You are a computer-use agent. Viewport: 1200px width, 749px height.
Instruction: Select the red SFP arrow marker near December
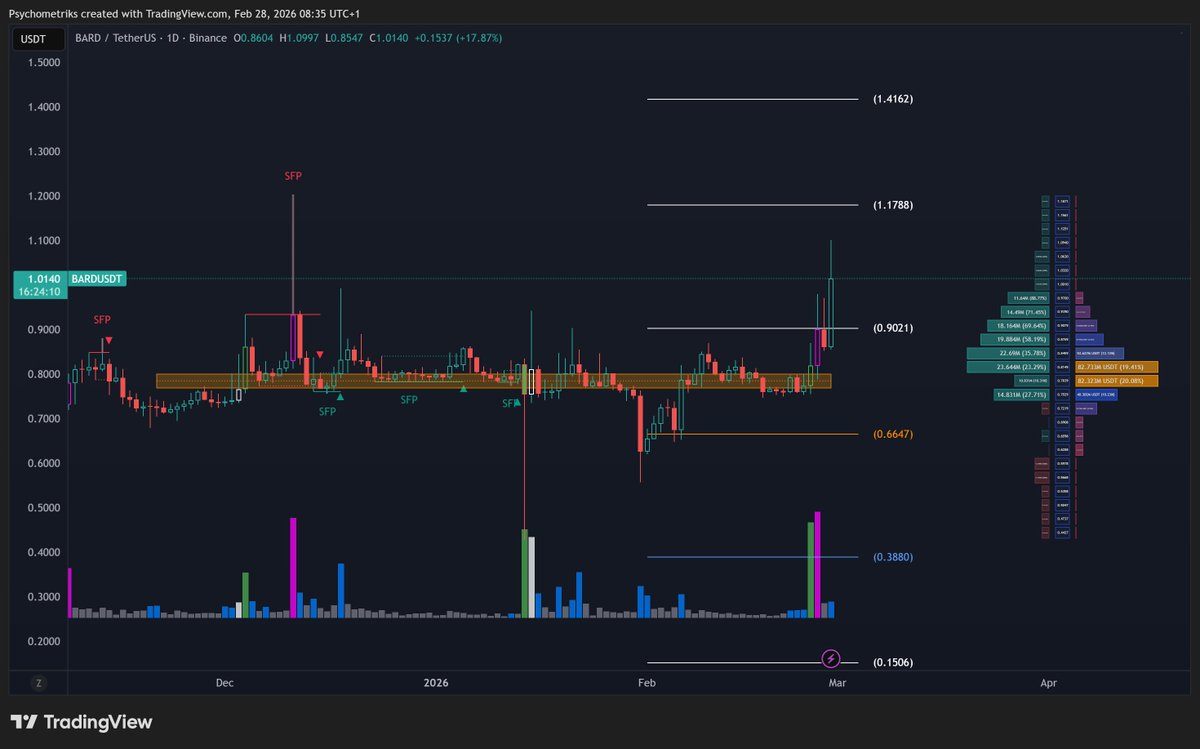(x=108, y=339)
